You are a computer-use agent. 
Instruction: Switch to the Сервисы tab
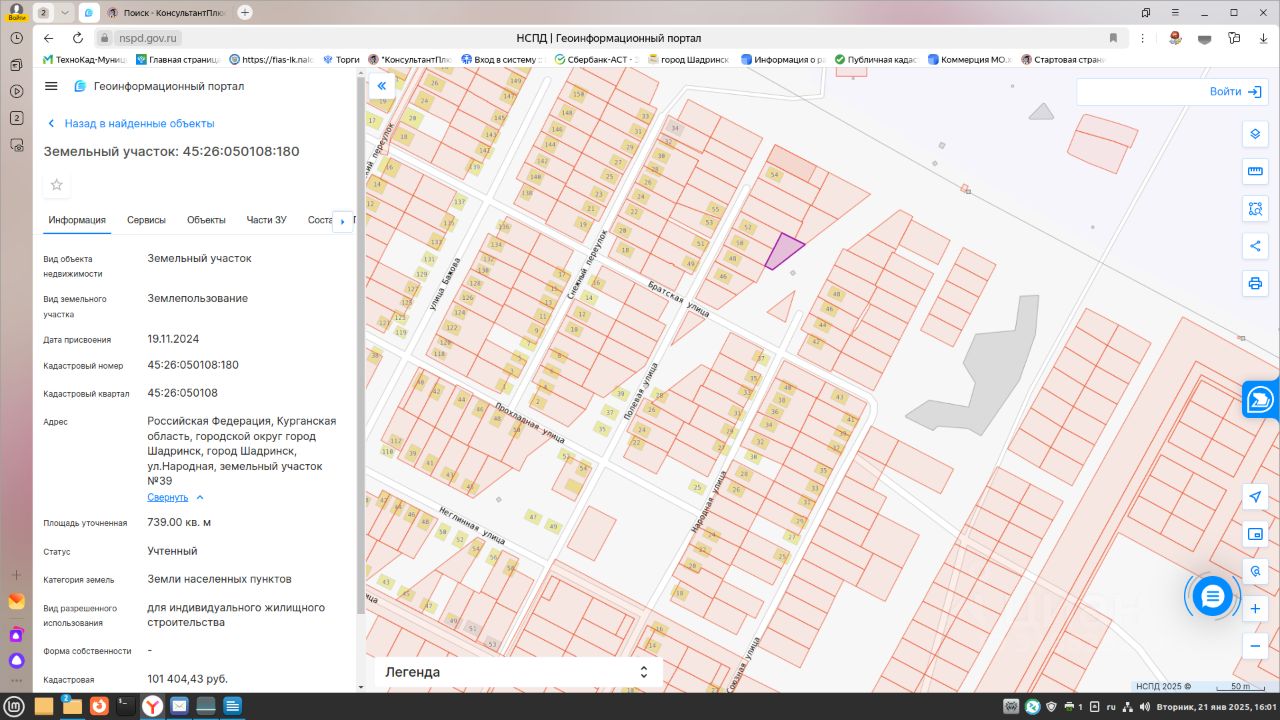(146, 220)
